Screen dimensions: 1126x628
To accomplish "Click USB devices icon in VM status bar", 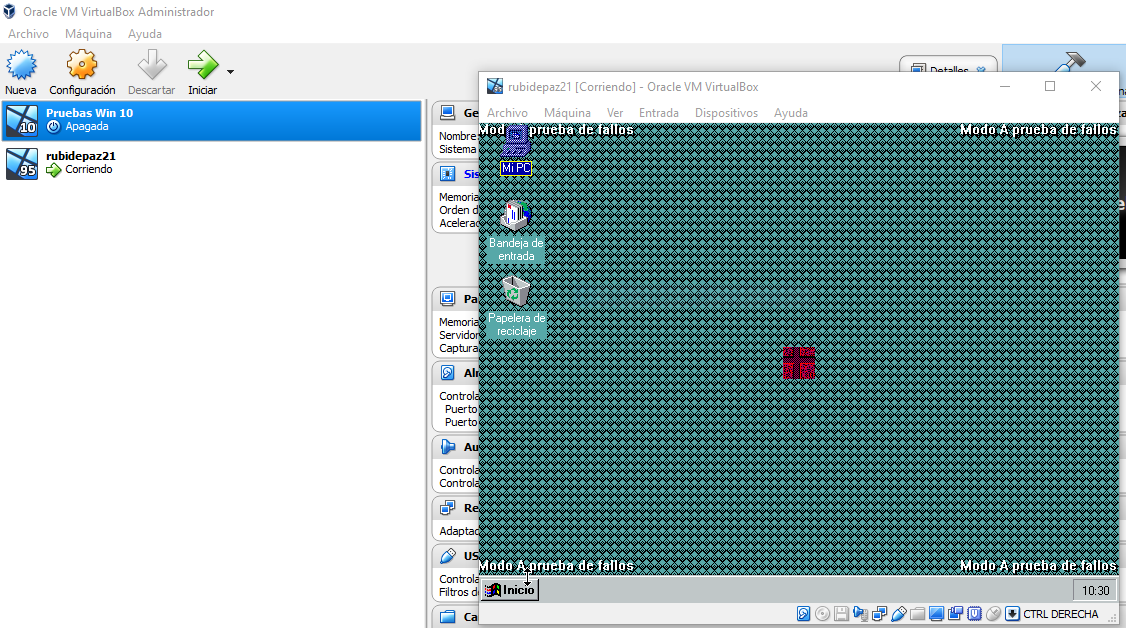I will coord(898,614).
